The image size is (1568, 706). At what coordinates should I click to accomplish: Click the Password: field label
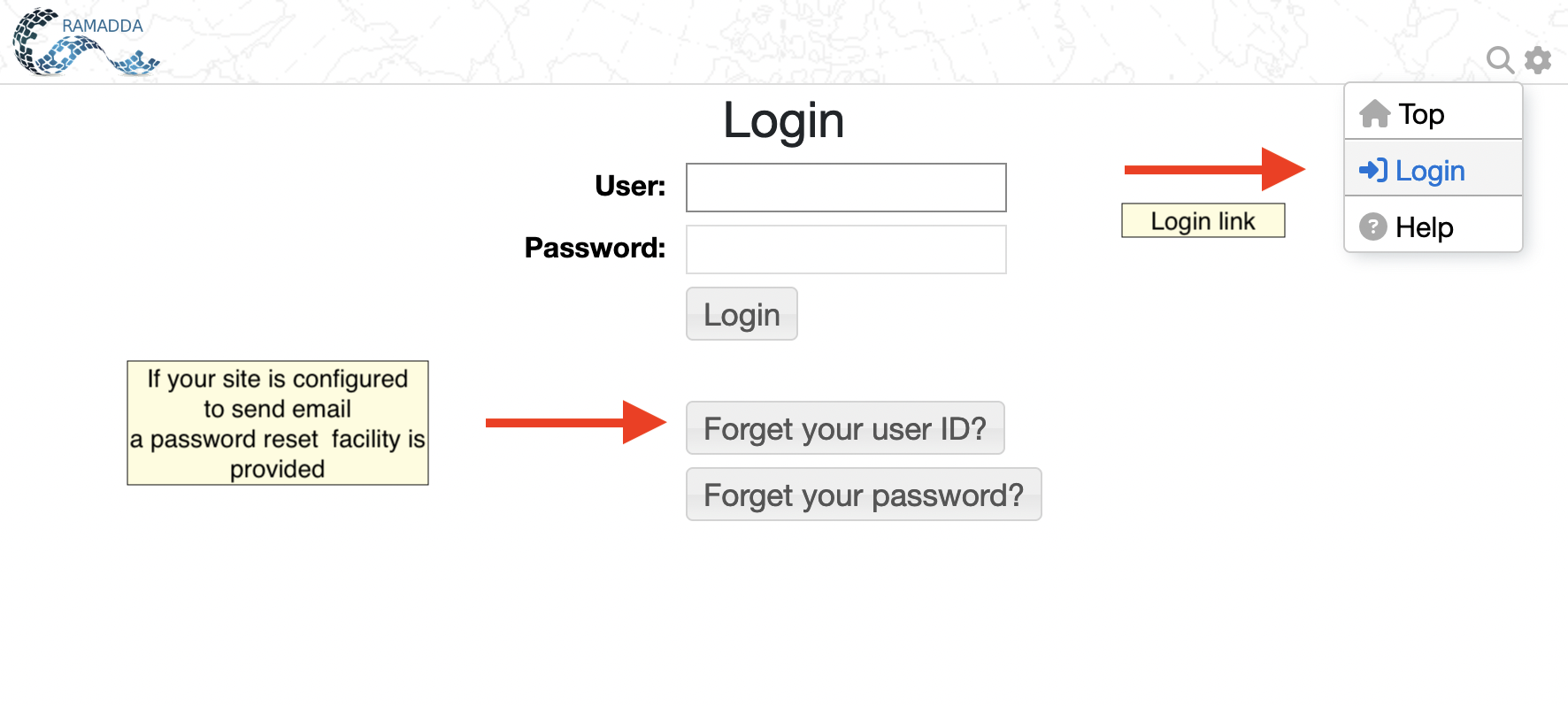(x=595, y=248)
